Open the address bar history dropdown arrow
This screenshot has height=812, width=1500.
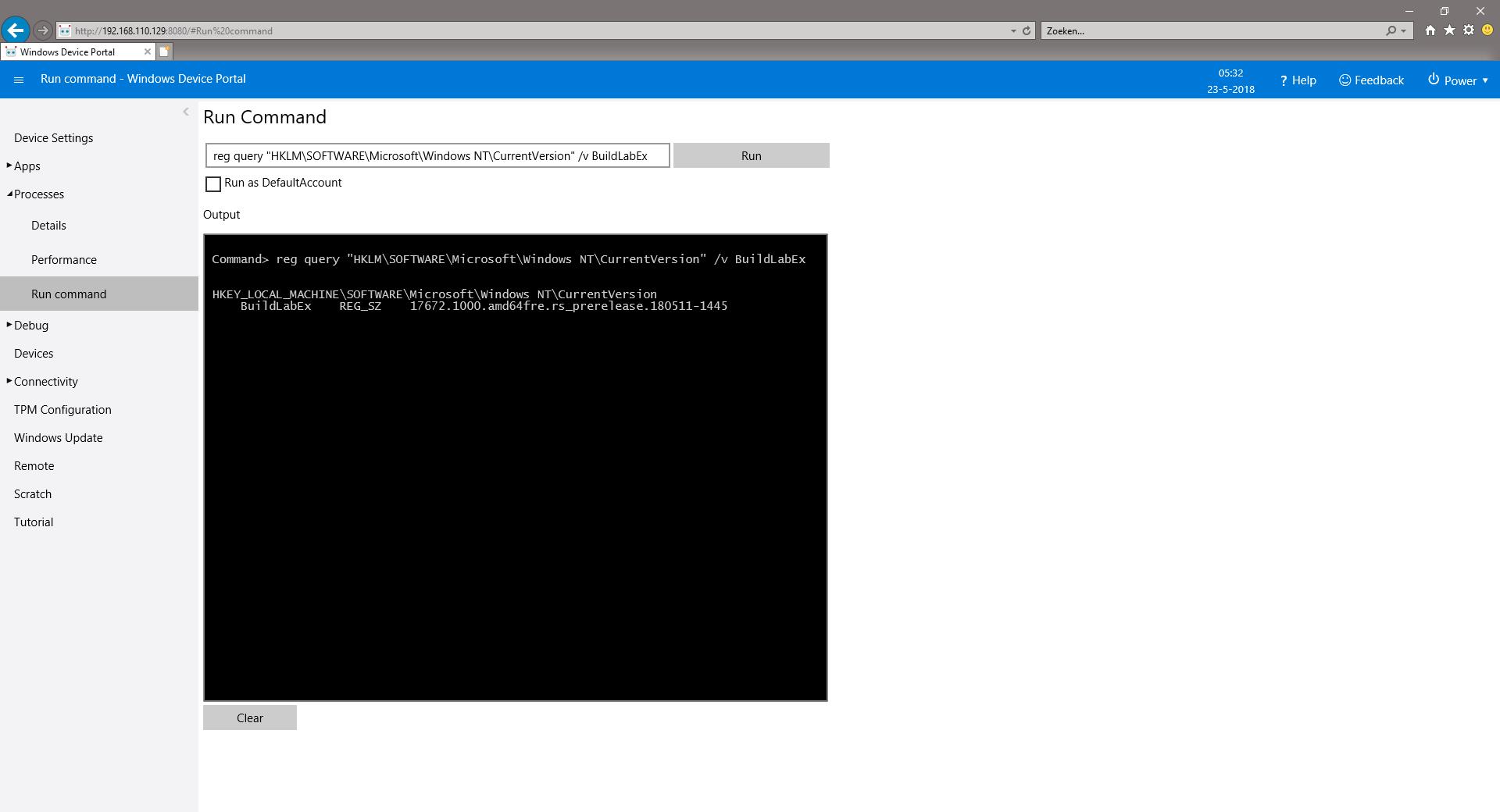point(1013,31)
